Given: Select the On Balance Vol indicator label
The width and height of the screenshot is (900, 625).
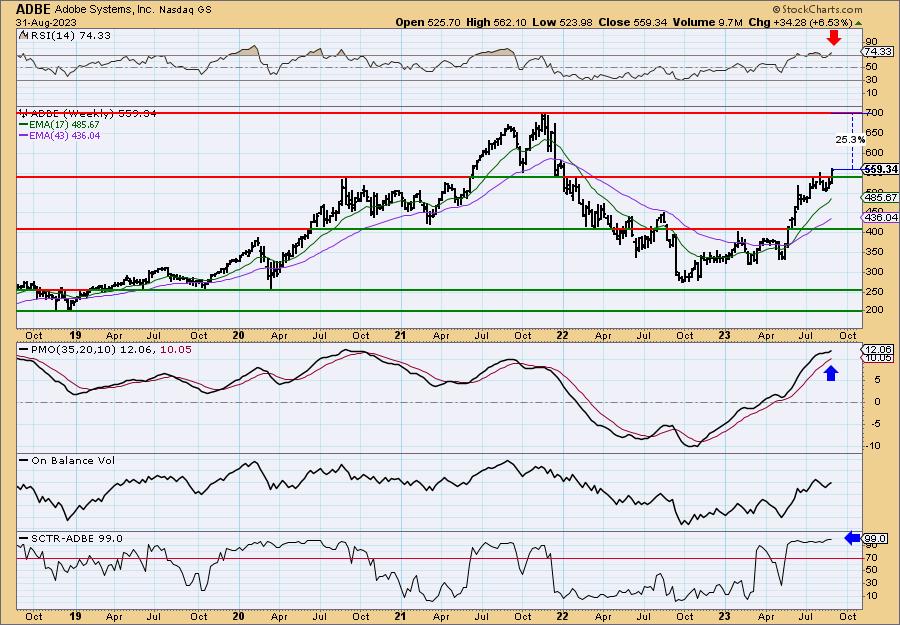Looking at the screenshot, I should pyautogui.click(x=72, y=460).
